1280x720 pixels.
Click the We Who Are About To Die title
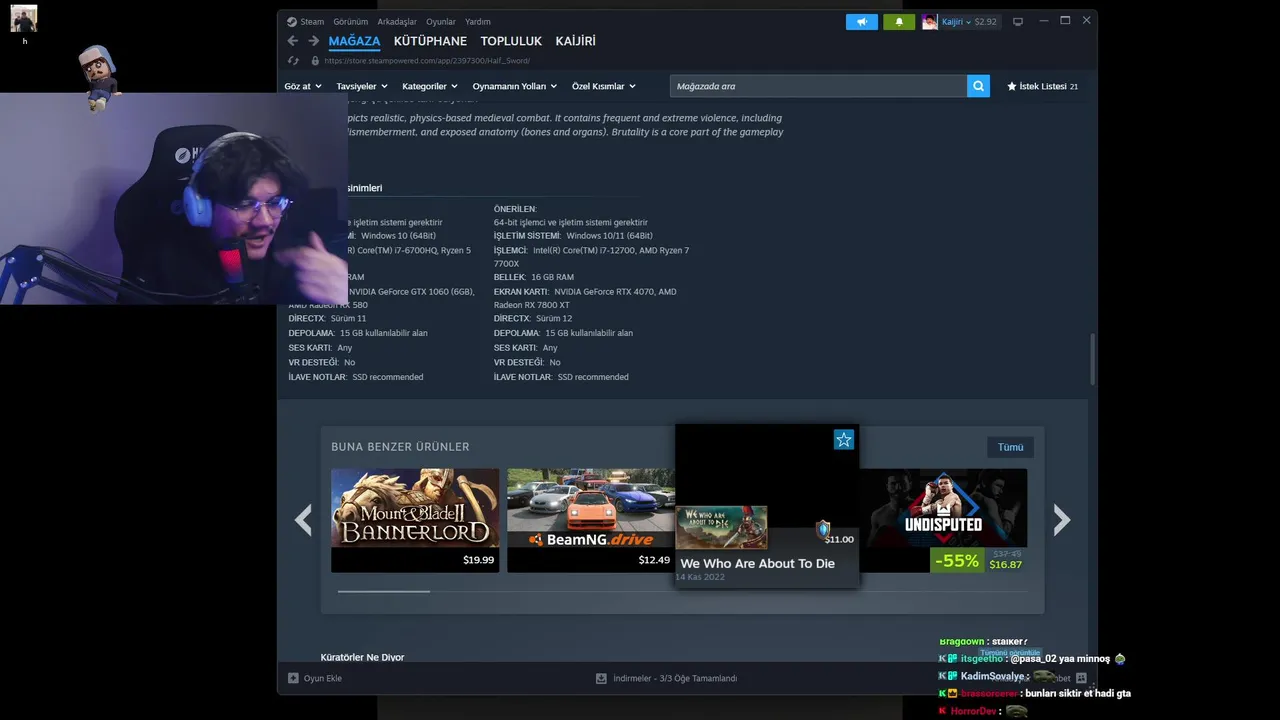tap(757, 563)
